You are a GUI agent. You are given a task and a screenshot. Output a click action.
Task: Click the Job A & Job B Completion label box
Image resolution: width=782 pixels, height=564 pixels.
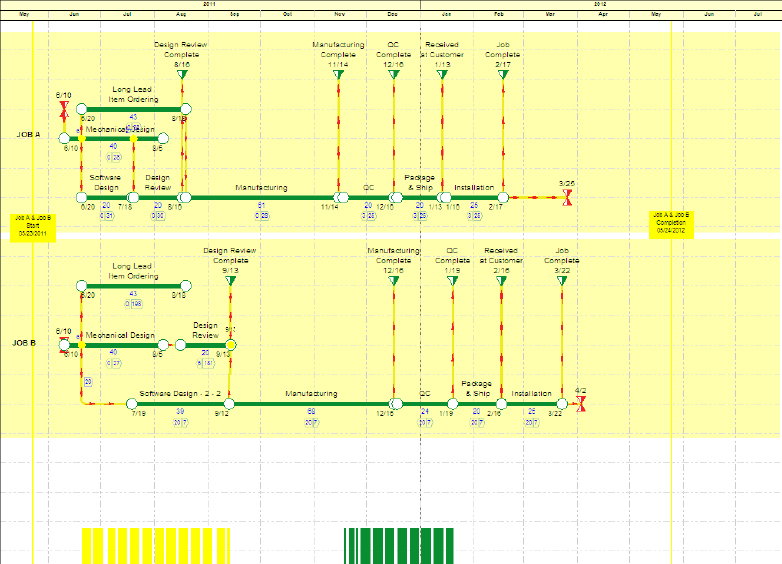[x=671, y=223]
